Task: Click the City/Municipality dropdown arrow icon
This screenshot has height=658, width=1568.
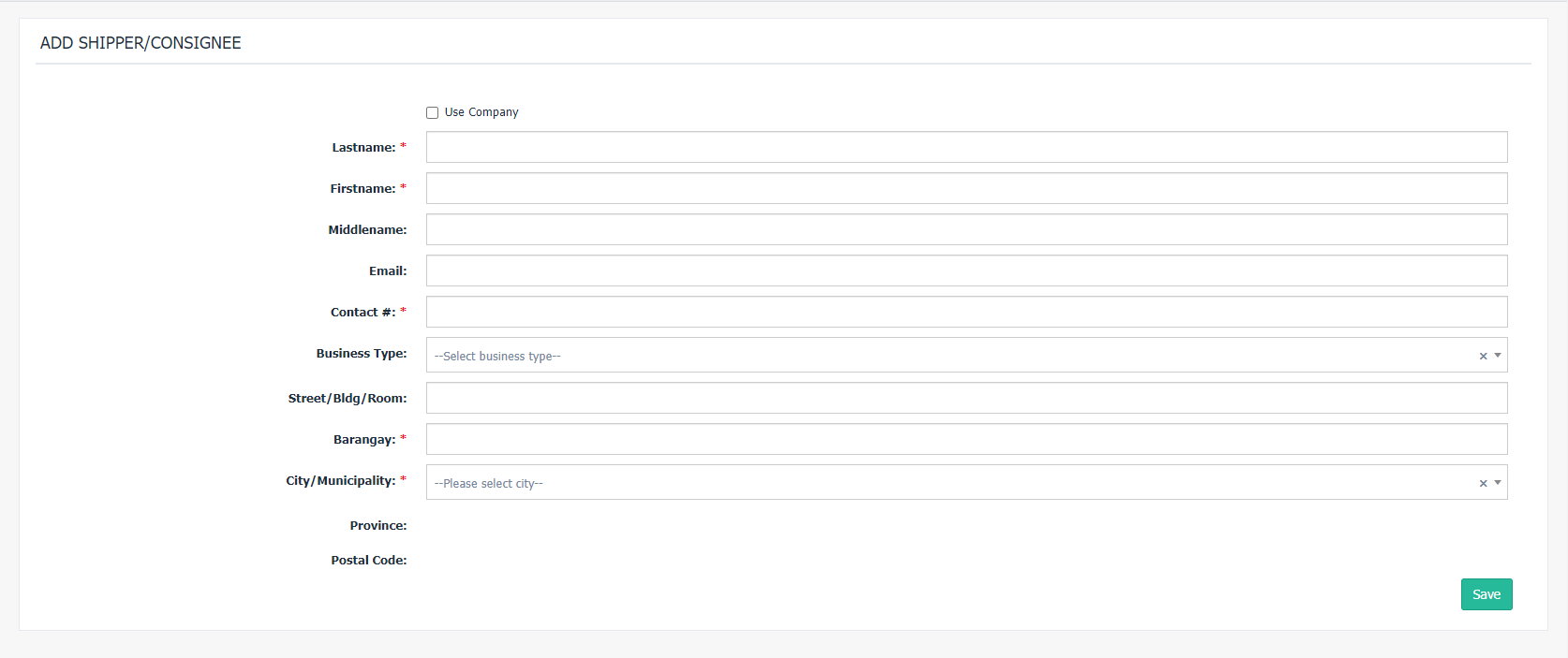Action: 1498,483
